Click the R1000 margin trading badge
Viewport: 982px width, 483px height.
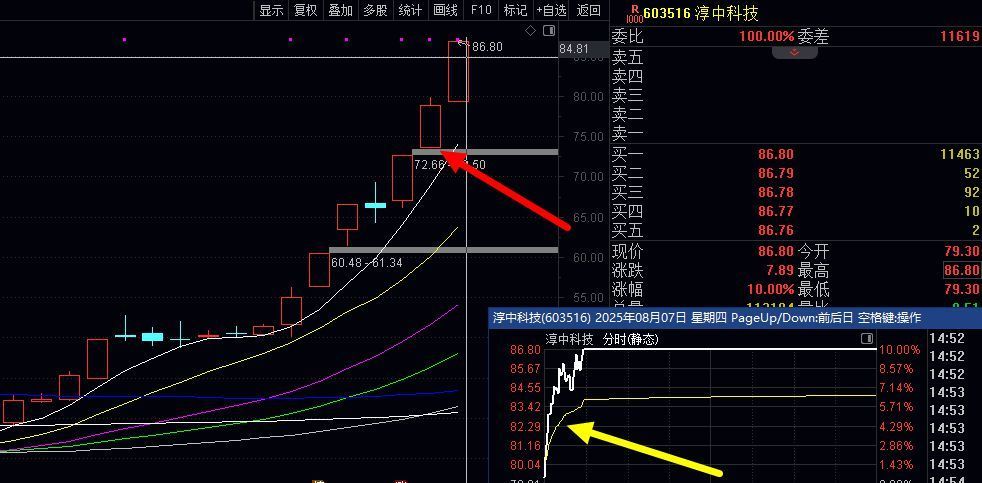[x=635, y=13]
